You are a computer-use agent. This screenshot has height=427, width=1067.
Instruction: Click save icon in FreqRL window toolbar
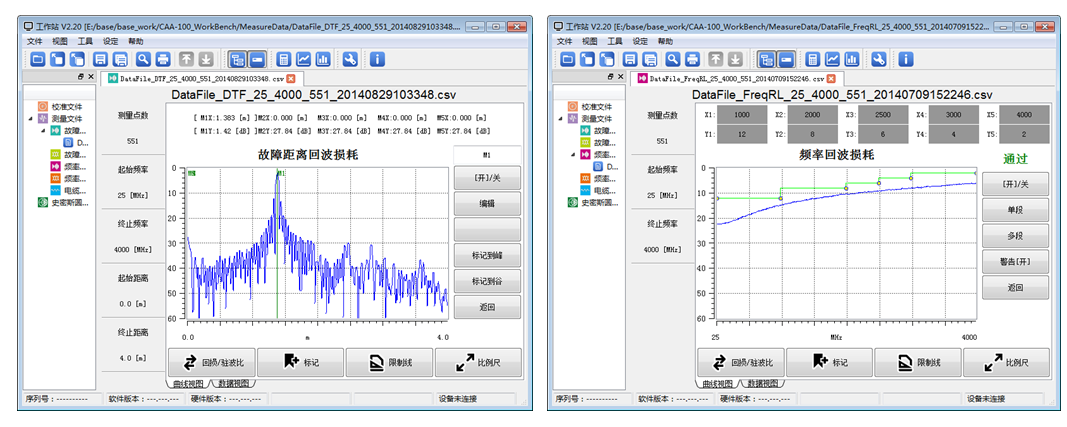(x=631, y=59)
